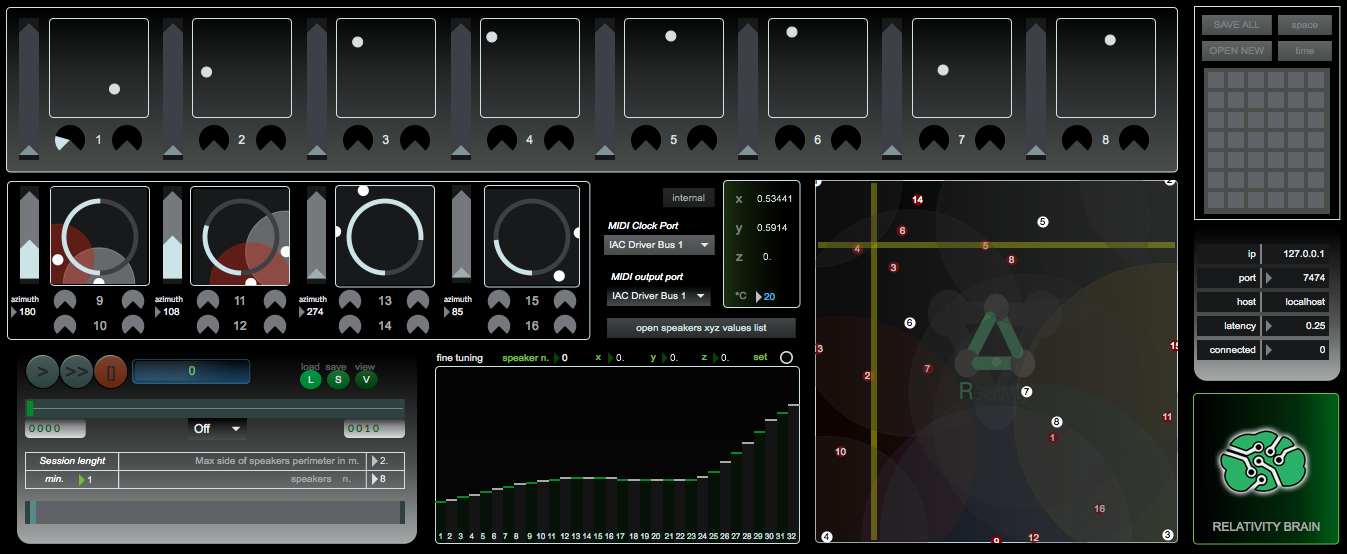Click the 0000 start time field

[55, 428]
